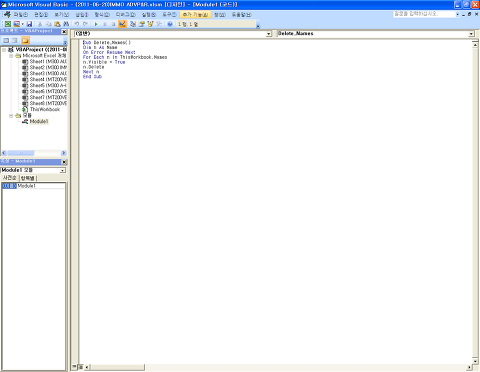This screenshot has width=480, height=372.
Task: Open the Window menu
Action: pyautogui.click(x=220, y=15)
